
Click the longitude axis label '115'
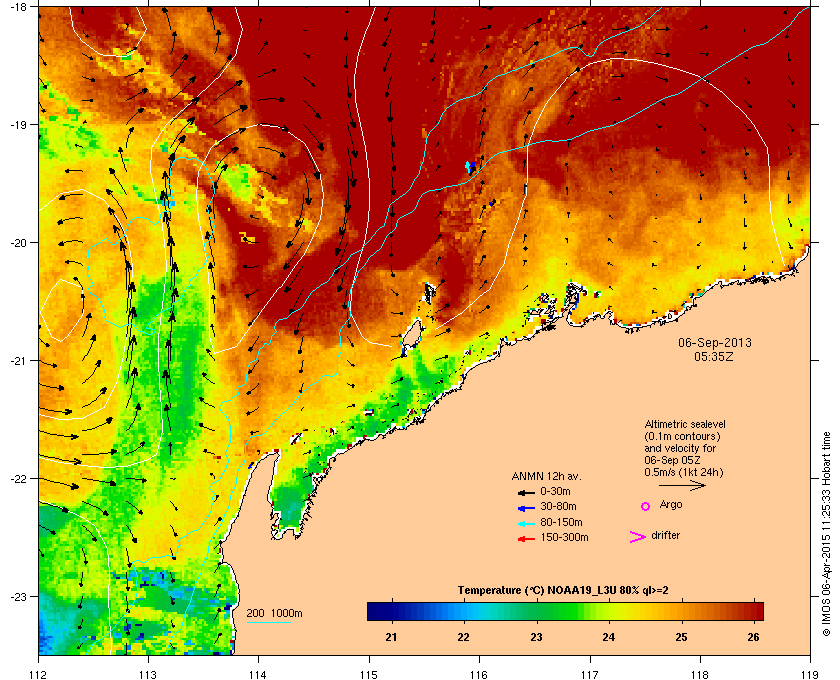pos(369,675)
